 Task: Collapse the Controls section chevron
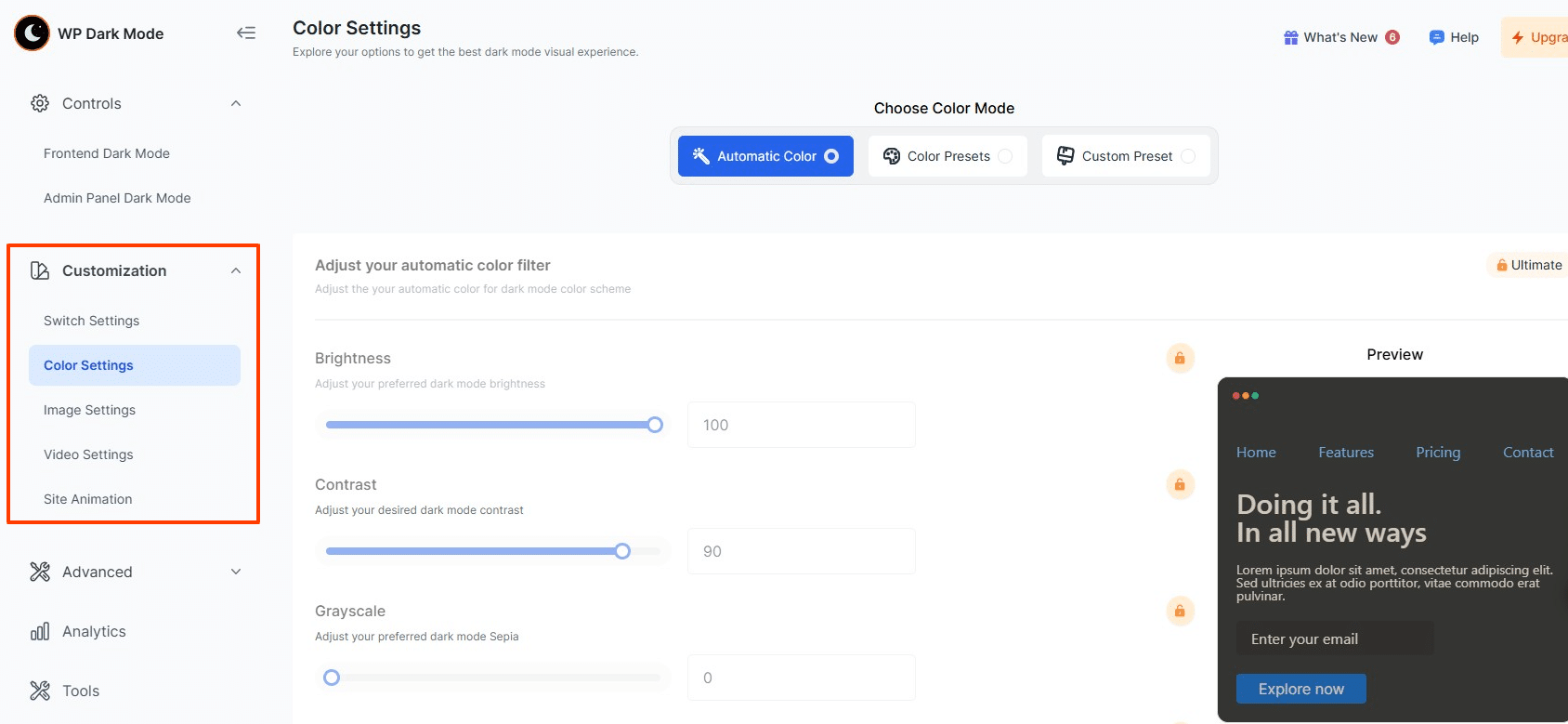point(236,103)
